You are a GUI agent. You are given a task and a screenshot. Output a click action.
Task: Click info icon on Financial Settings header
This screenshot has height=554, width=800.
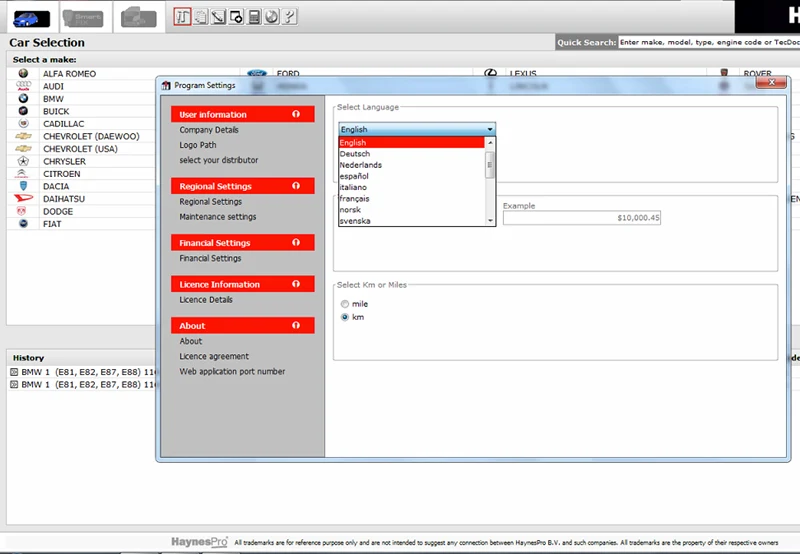click(296, 243)
